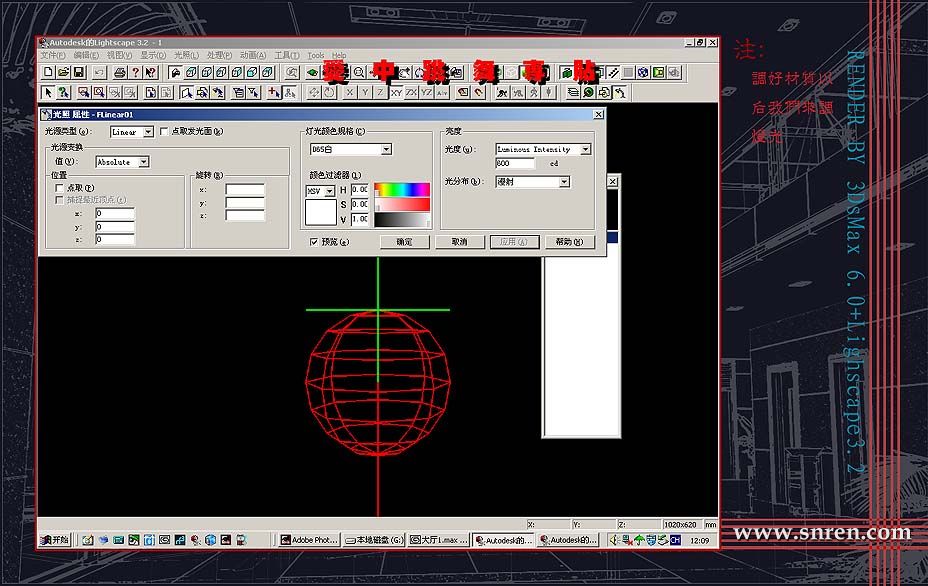Switch to 本地磁盘 (G:) taskbar window
Viewport: 928px width, 586px height.
374,540
